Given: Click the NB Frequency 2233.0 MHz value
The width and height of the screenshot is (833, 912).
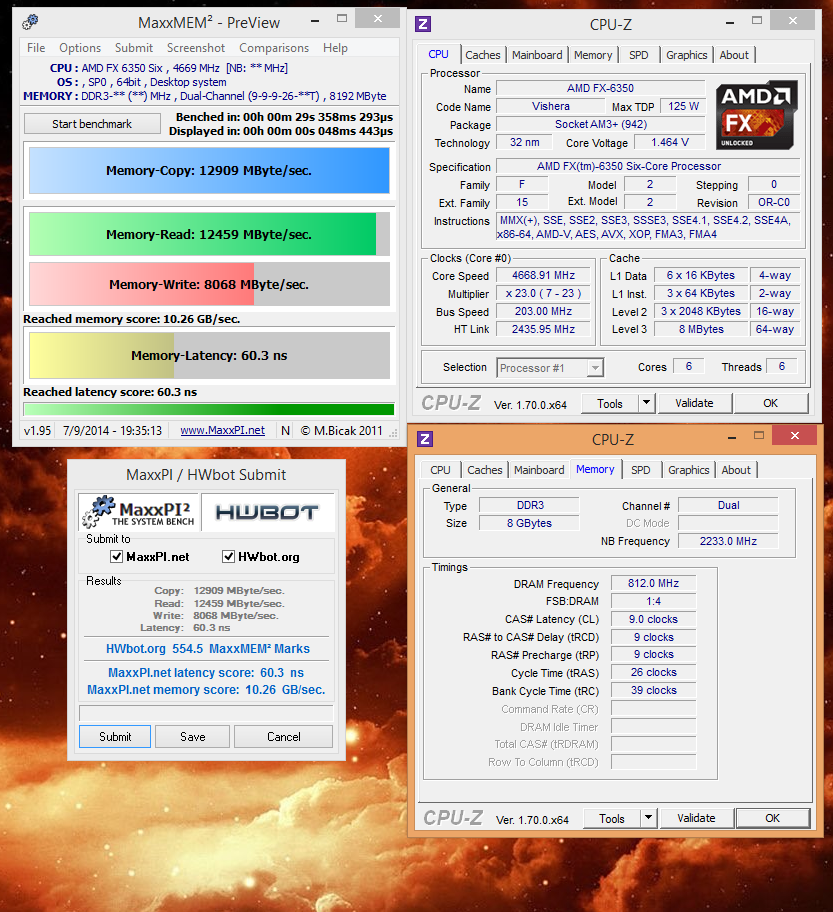Looking at the screenshot, I should 728,541.
